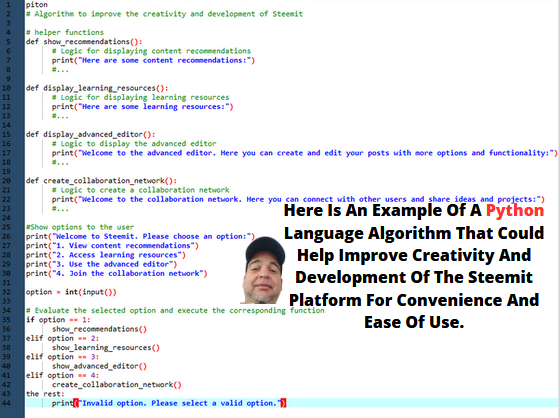Click the '4. Join the collaboration network' print line

click(117, 274)
